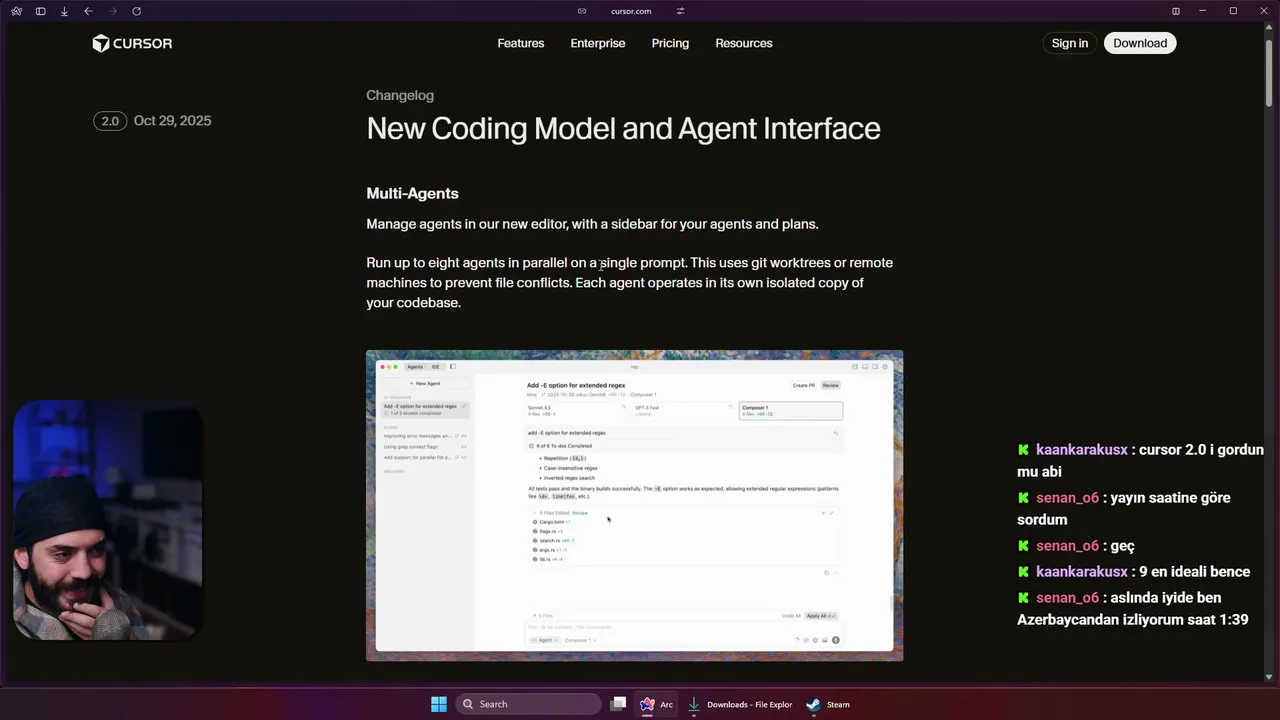Click kaankarakusx's 'cursor 2.0 i gordun' chat message
Screen dimensions: 1280x720
coord(1141,461)
